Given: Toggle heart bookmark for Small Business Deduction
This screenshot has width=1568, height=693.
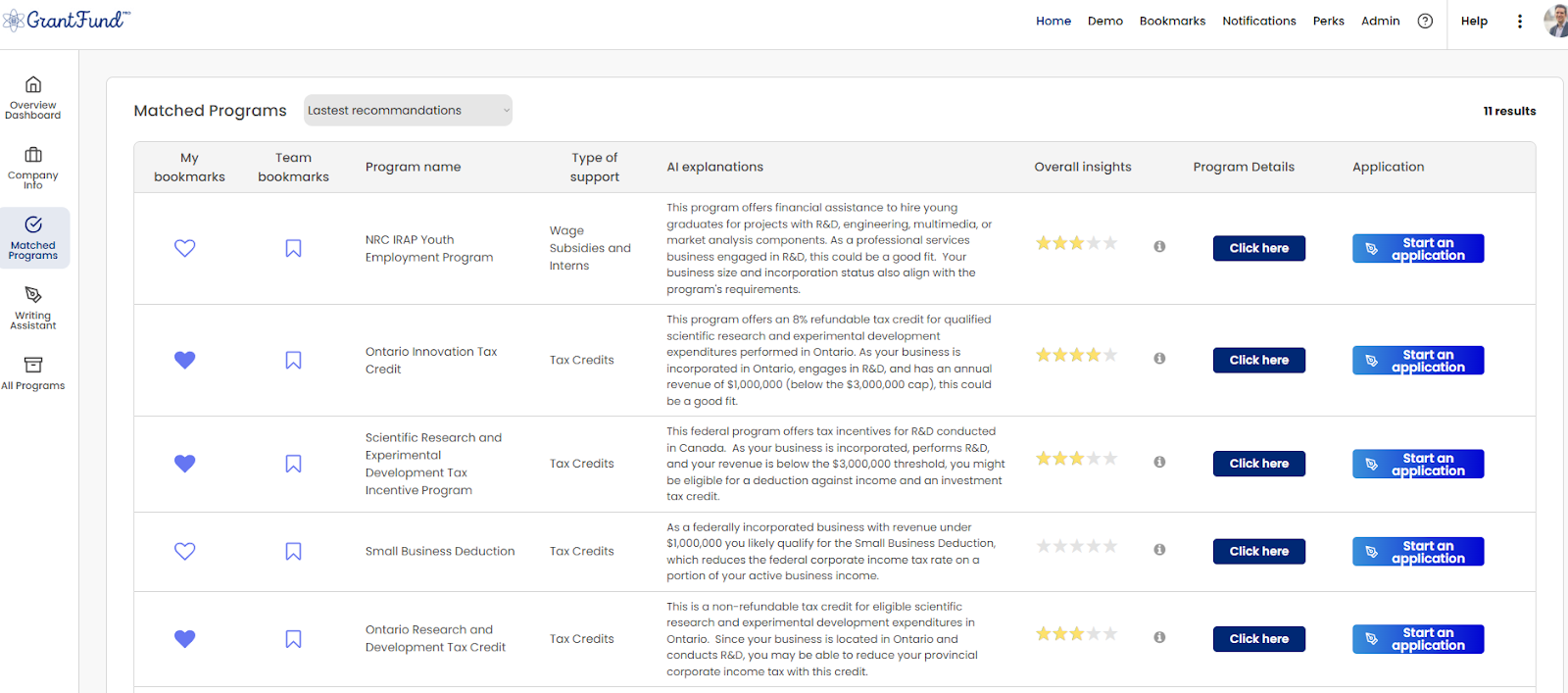Looking at the screenshot, I should tap(185, 551).
